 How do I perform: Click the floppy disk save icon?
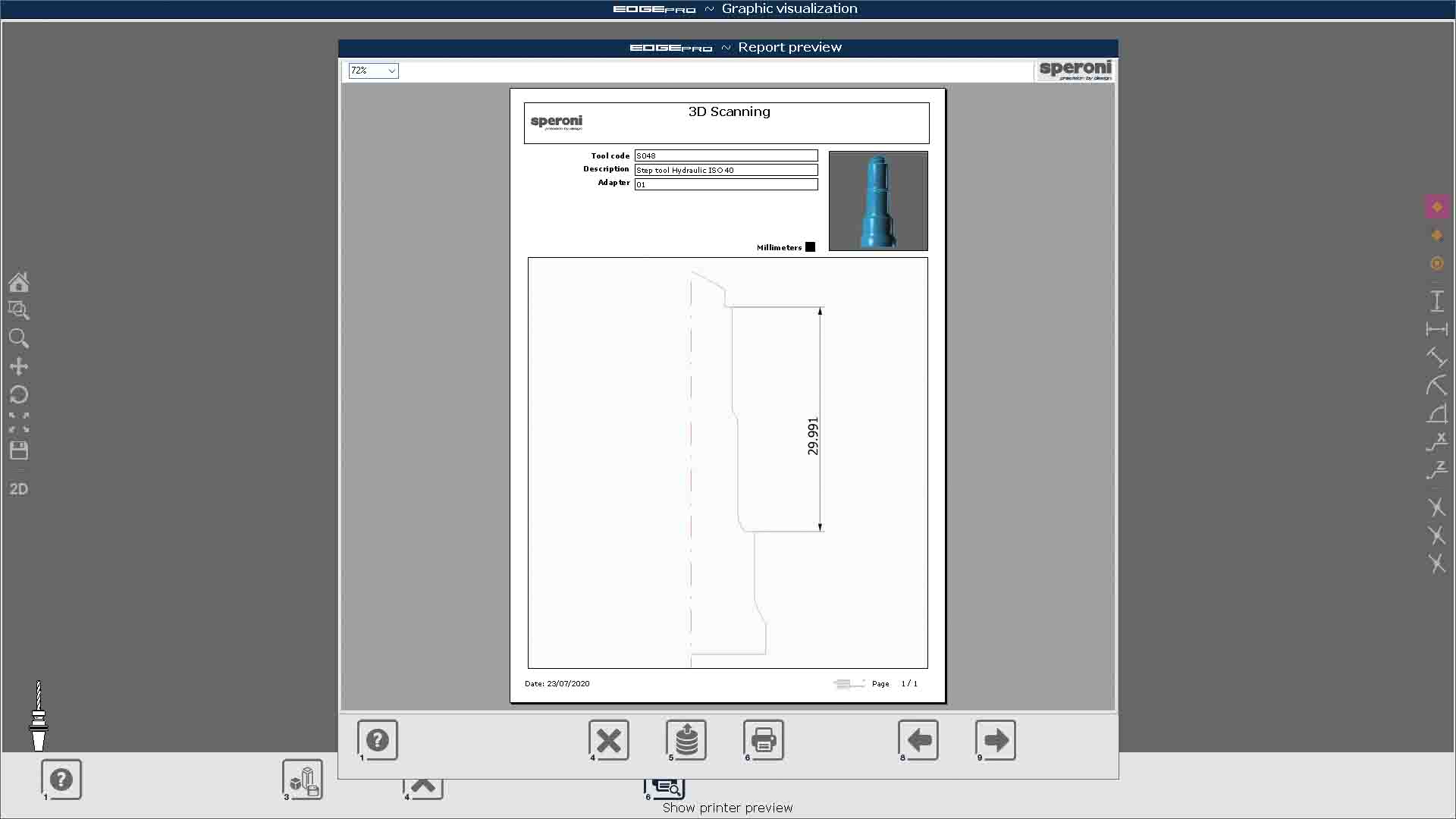(19, 450)
